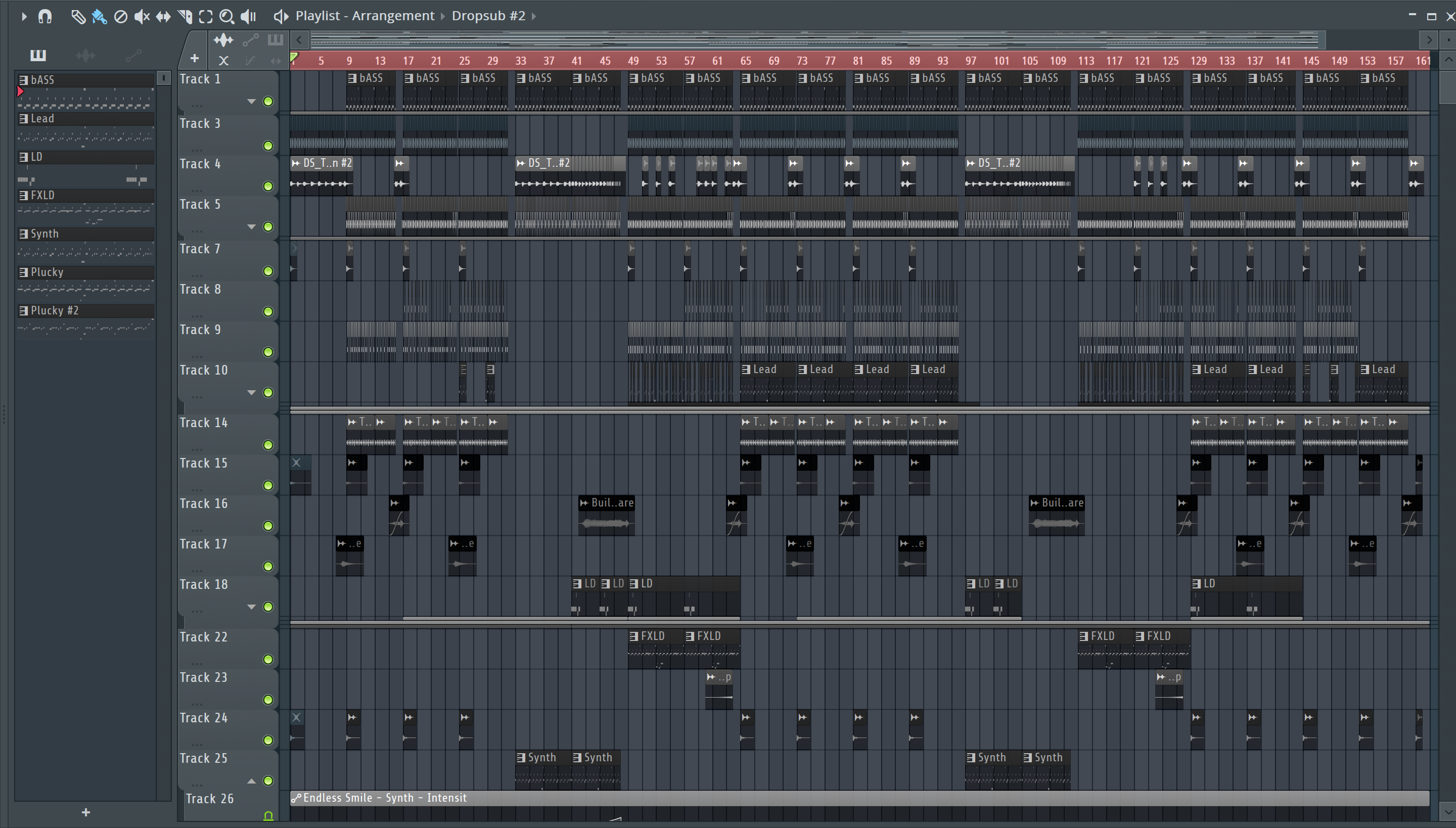Image resolution: width=1456 pixels, height=828 pixels.
Task: Toggle the snap magnet icon
Action: click(45, 17)
